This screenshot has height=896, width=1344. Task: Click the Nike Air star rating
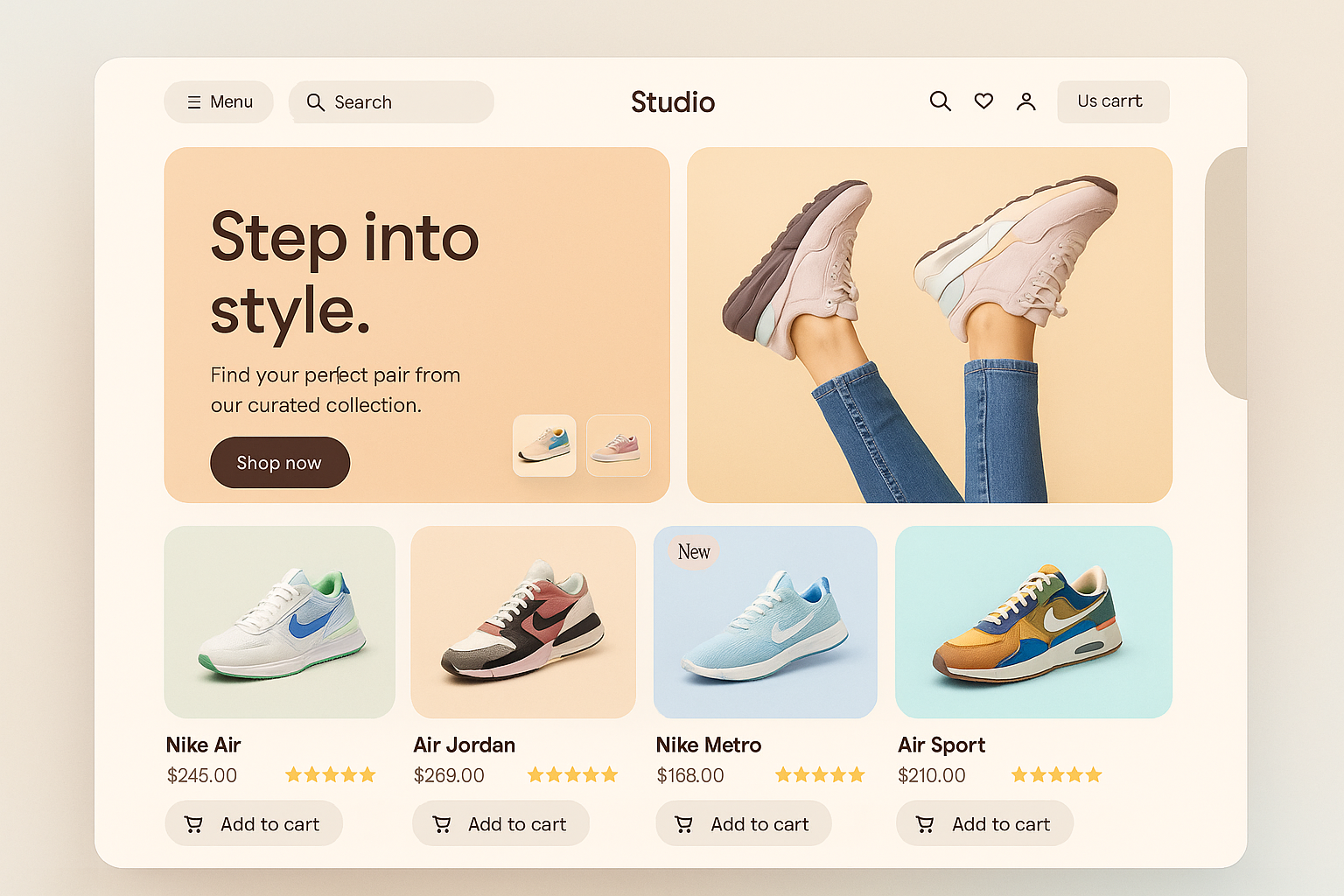coord(330,774)
